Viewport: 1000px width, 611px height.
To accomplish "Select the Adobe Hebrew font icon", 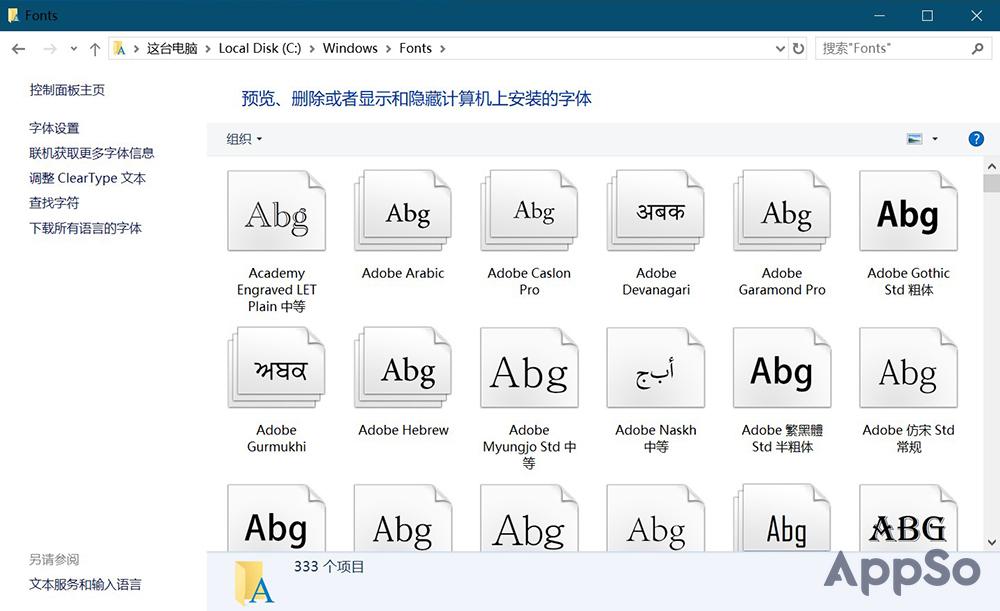I will (403, 367).
